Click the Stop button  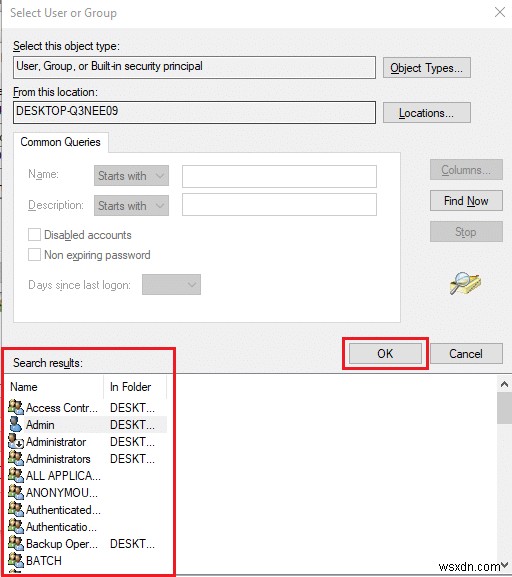click(466, 232)
